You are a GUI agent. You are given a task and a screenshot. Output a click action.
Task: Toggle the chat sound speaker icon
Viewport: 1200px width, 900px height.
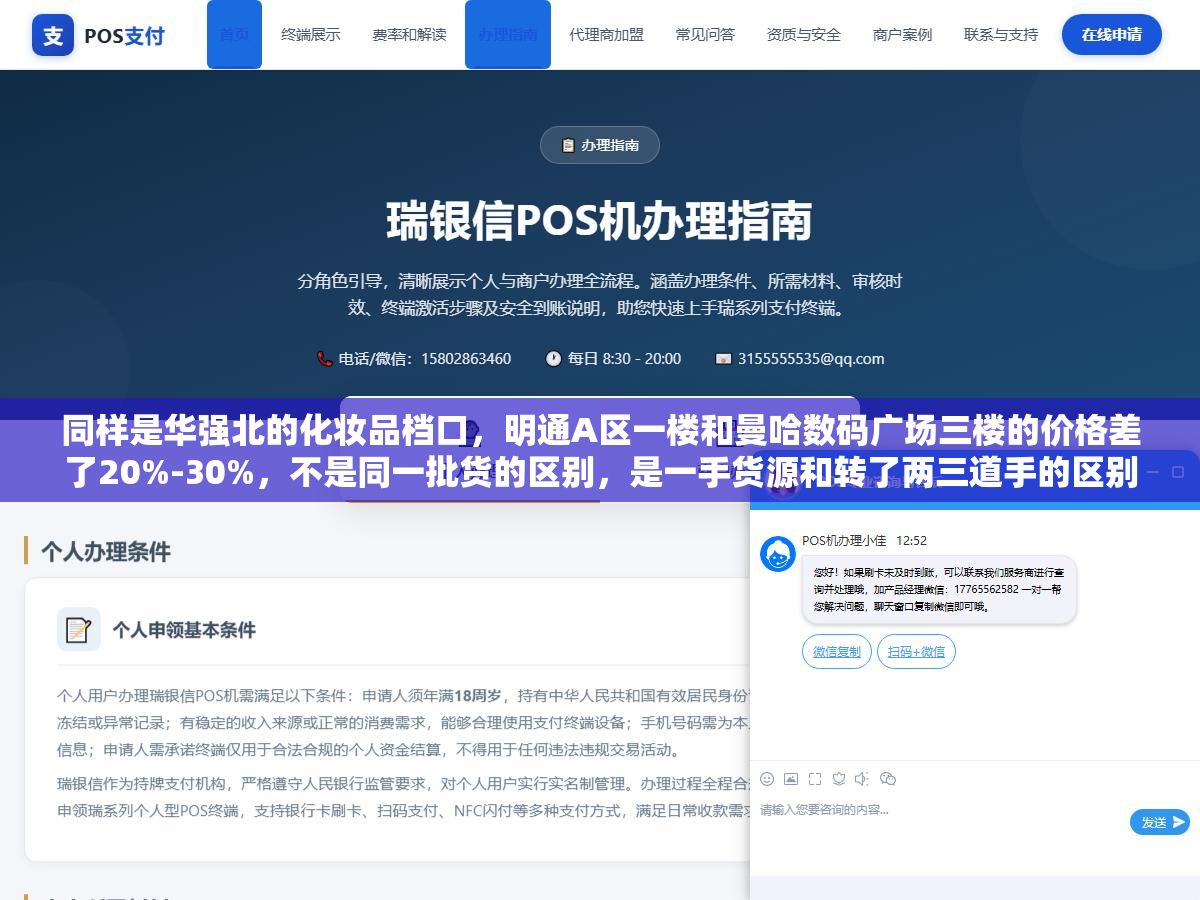click(862, 778)
